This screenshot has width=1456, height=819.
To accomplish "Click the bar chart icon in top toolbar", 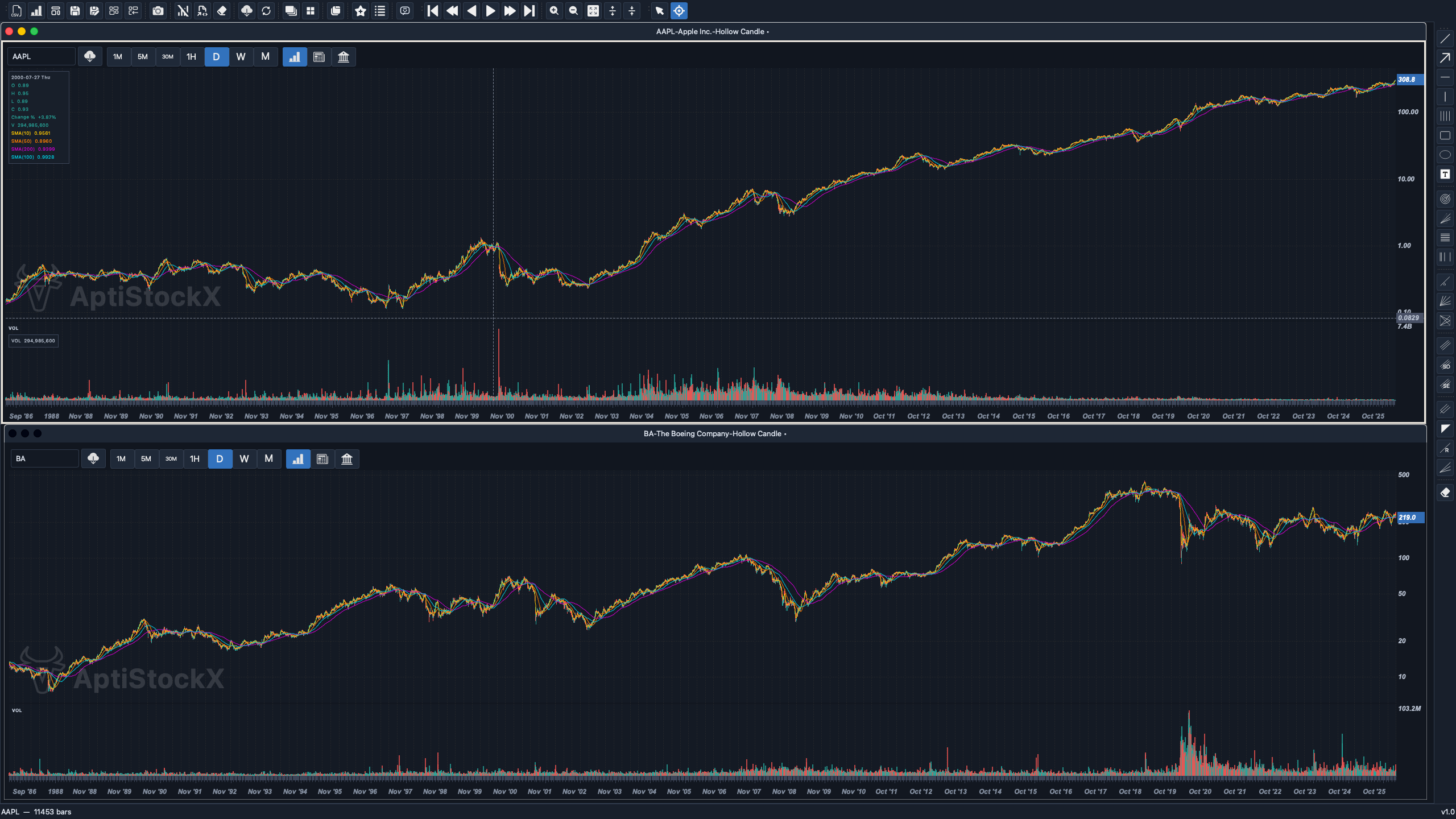I will click(36, 11).
